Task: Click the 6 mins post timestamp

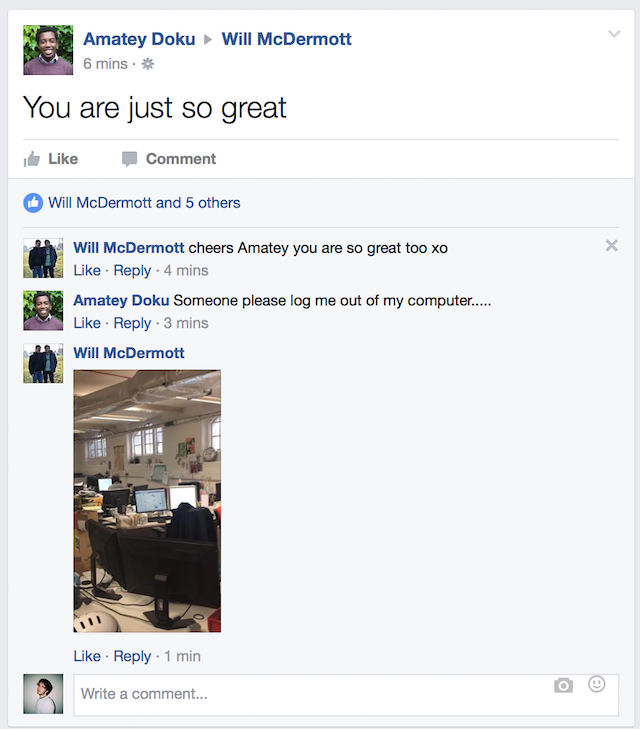Action: coord(105,64)
